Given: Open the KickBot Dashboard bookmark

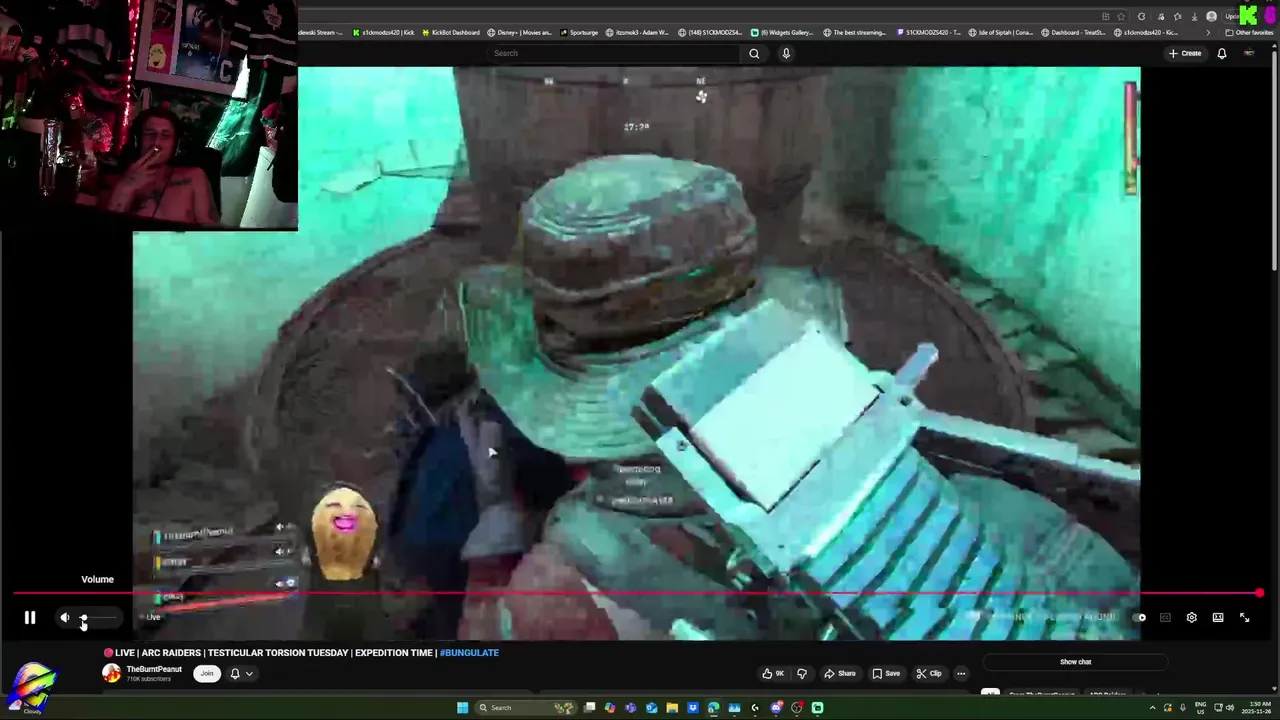Looking at the screenshot, I should click(451, 32).
